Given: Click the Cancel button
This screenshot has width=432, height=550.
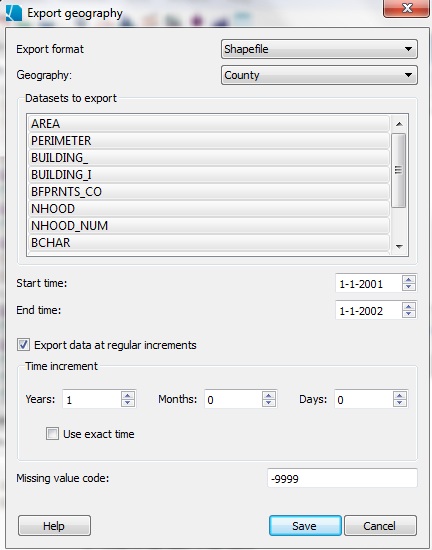Looking at the screenshot, I should 380,525.
